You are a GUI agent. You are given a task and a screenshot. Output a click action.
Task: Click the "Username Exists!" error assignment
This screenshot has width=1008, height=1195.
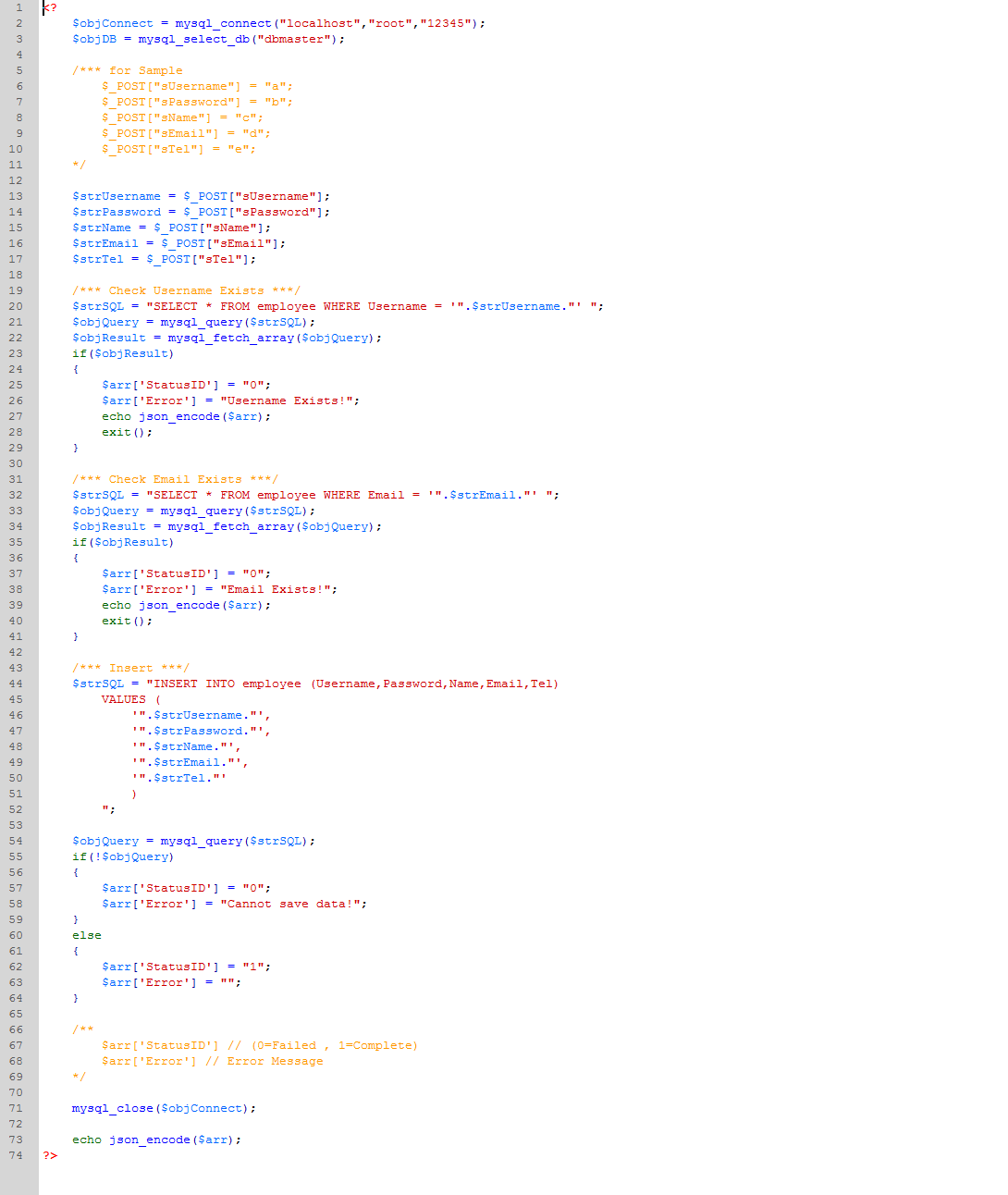(x=230, y=400)
